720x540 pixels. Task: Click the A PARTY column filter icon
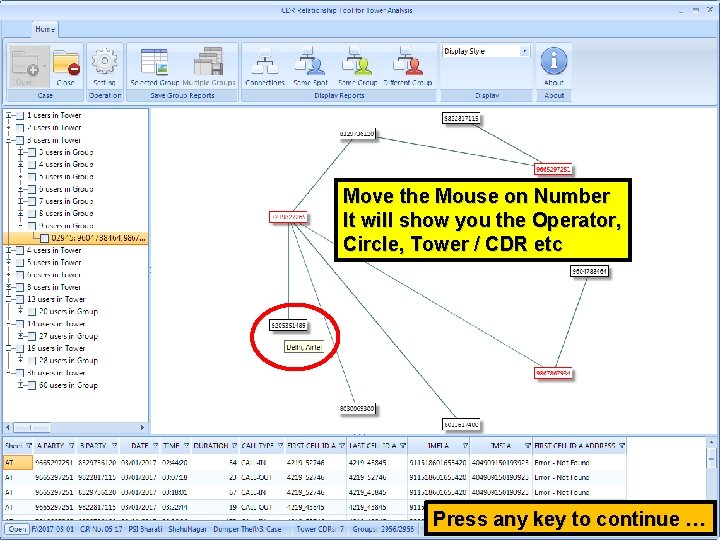[71, 446]
